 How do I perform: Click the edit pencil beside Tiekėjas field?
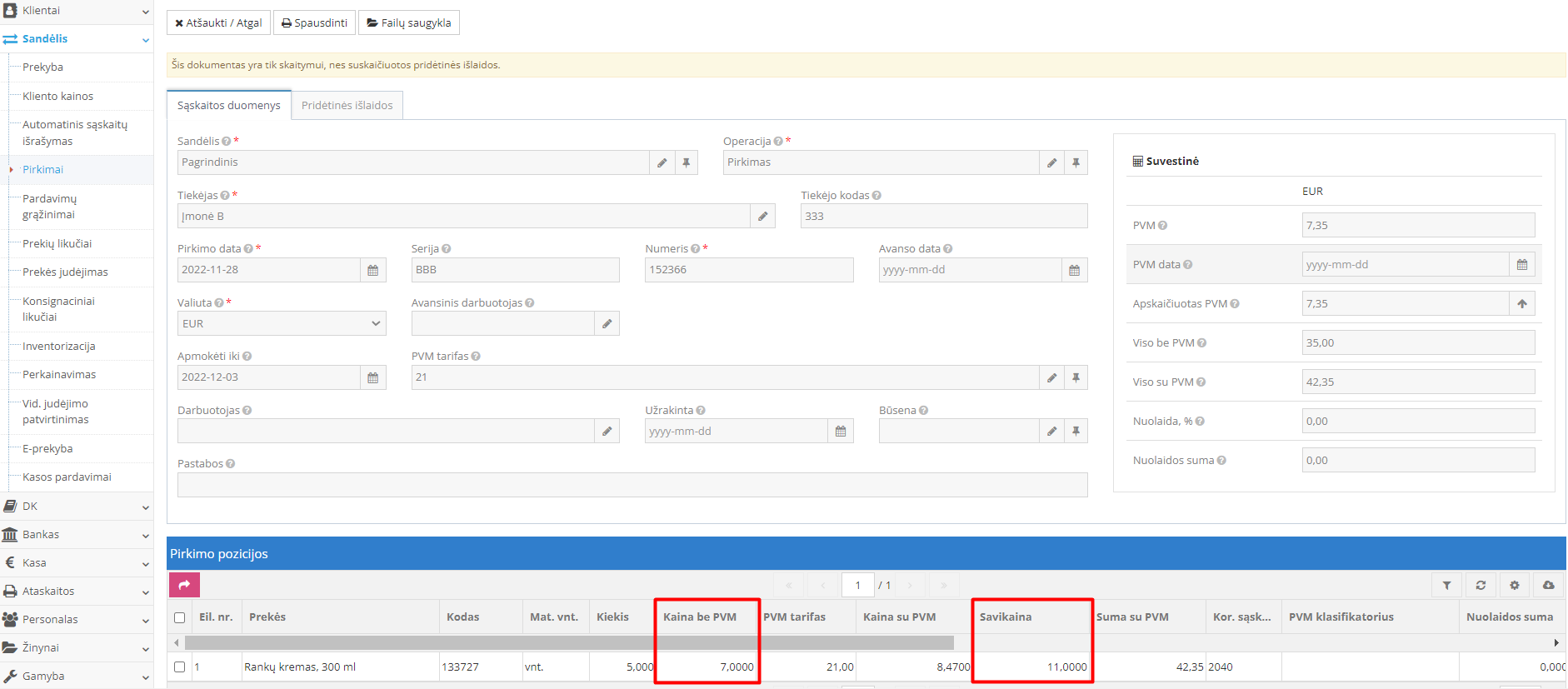(762, 217)
